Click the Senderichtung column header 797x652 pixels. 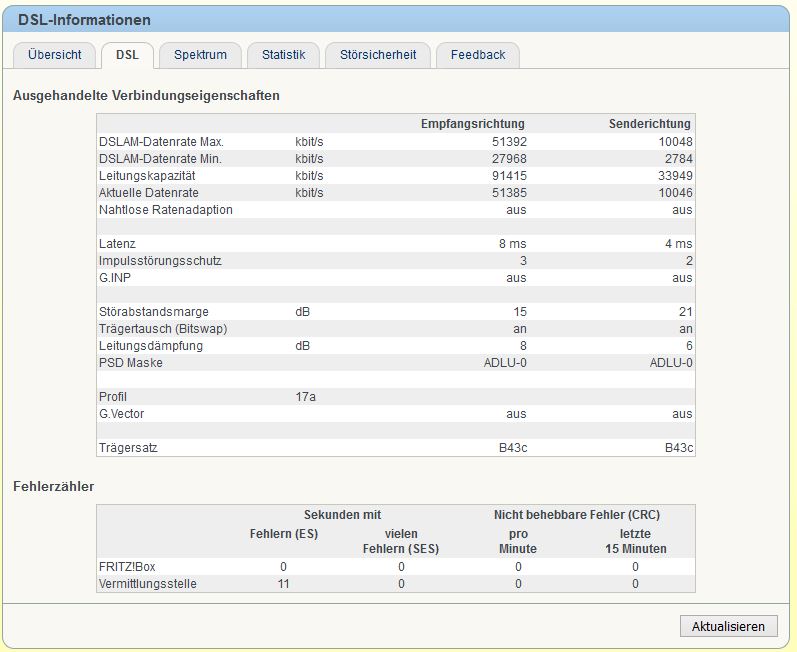click(650, 123)
